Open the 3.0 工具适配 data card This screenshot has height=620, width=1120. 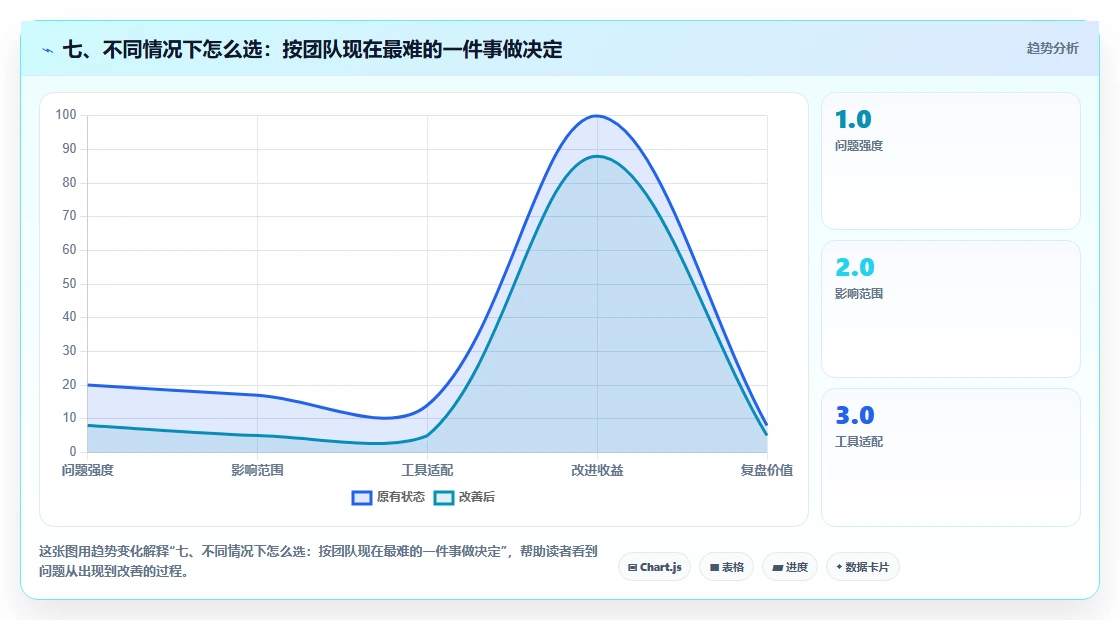(951, 457)
